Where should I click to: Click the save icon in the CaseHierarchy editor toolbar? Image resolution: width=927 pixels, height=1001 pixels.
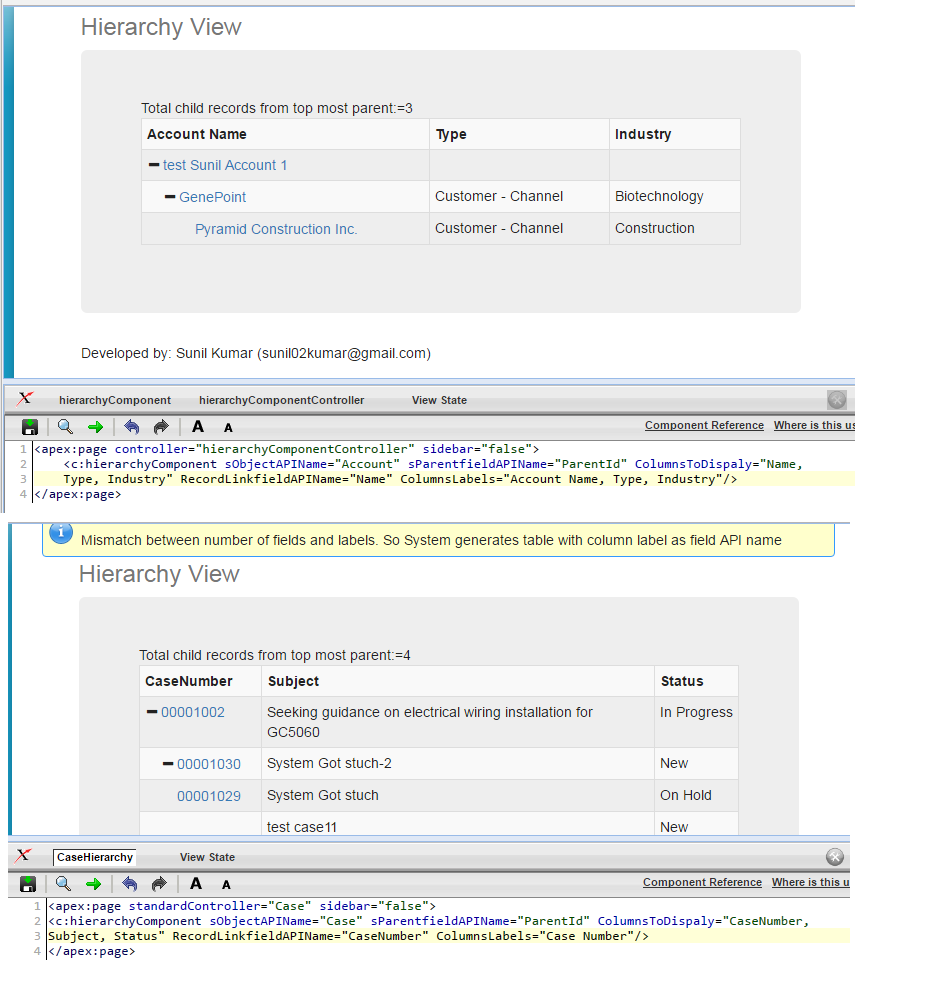point(28,883)
